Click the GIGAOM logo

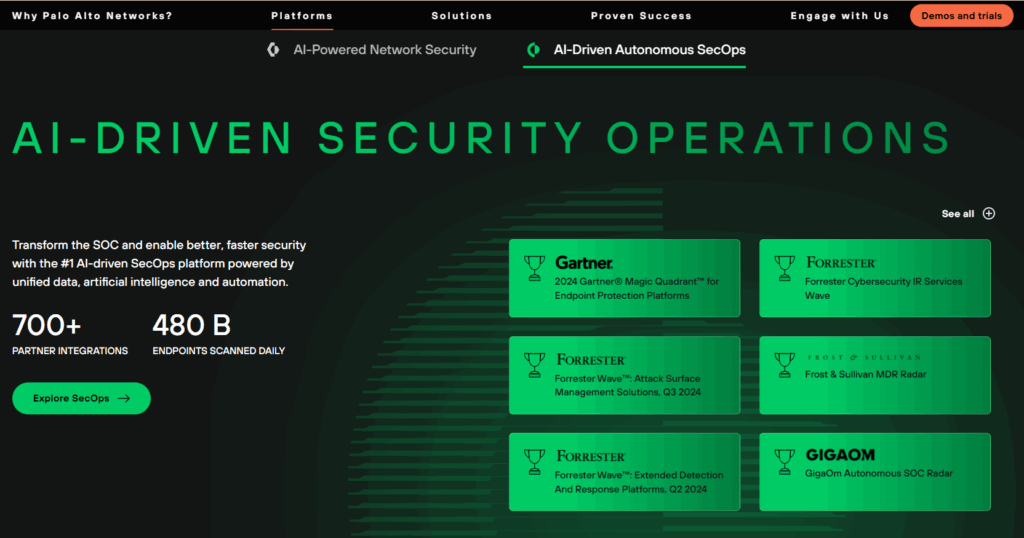840,455
